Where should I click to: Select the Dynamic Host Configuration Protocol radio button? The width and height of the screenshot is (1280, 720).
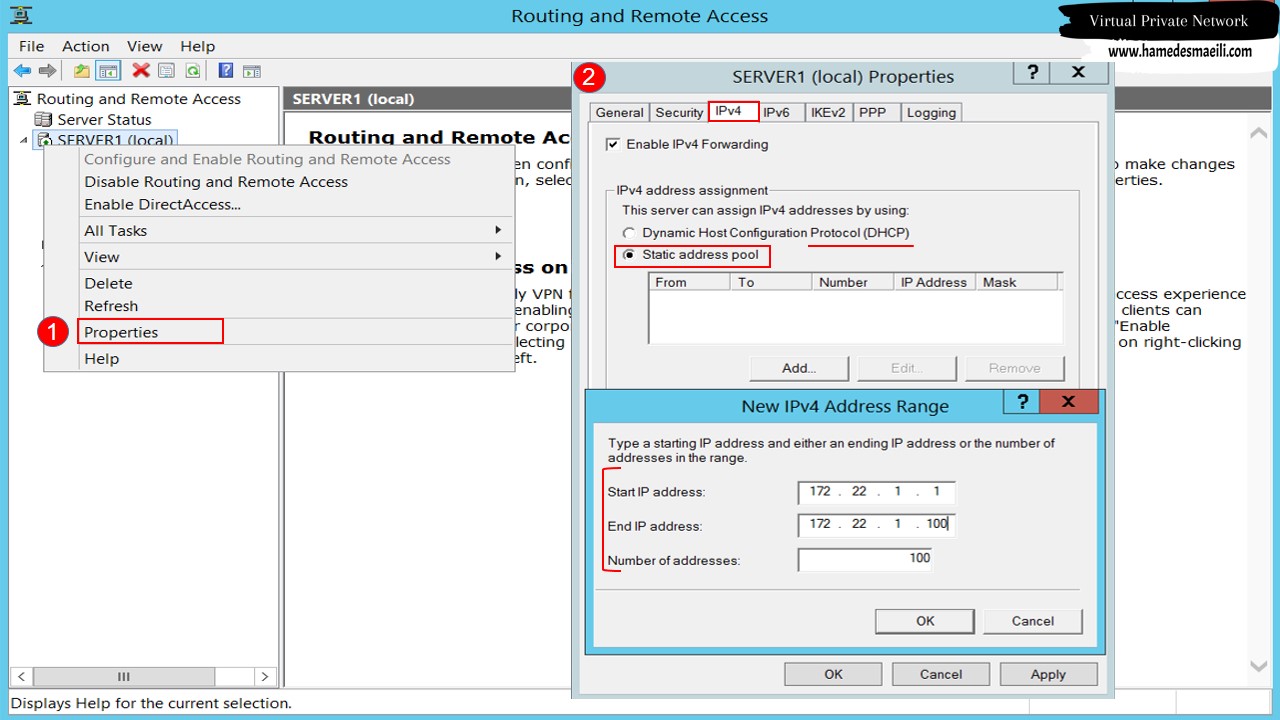coord(629,233)
